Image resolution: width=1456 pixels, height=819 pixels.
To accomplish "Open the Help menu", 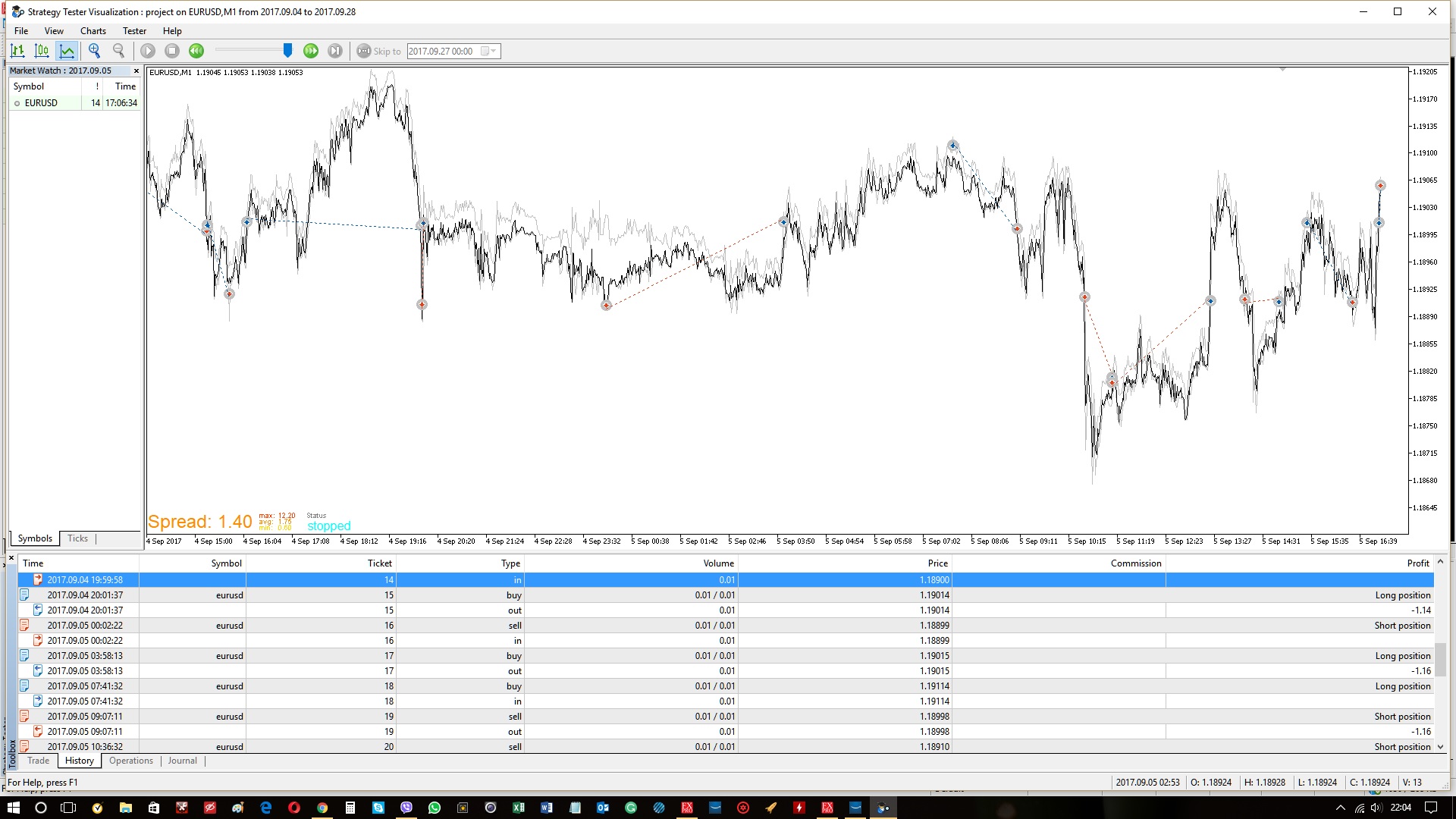I will point(172,31).
